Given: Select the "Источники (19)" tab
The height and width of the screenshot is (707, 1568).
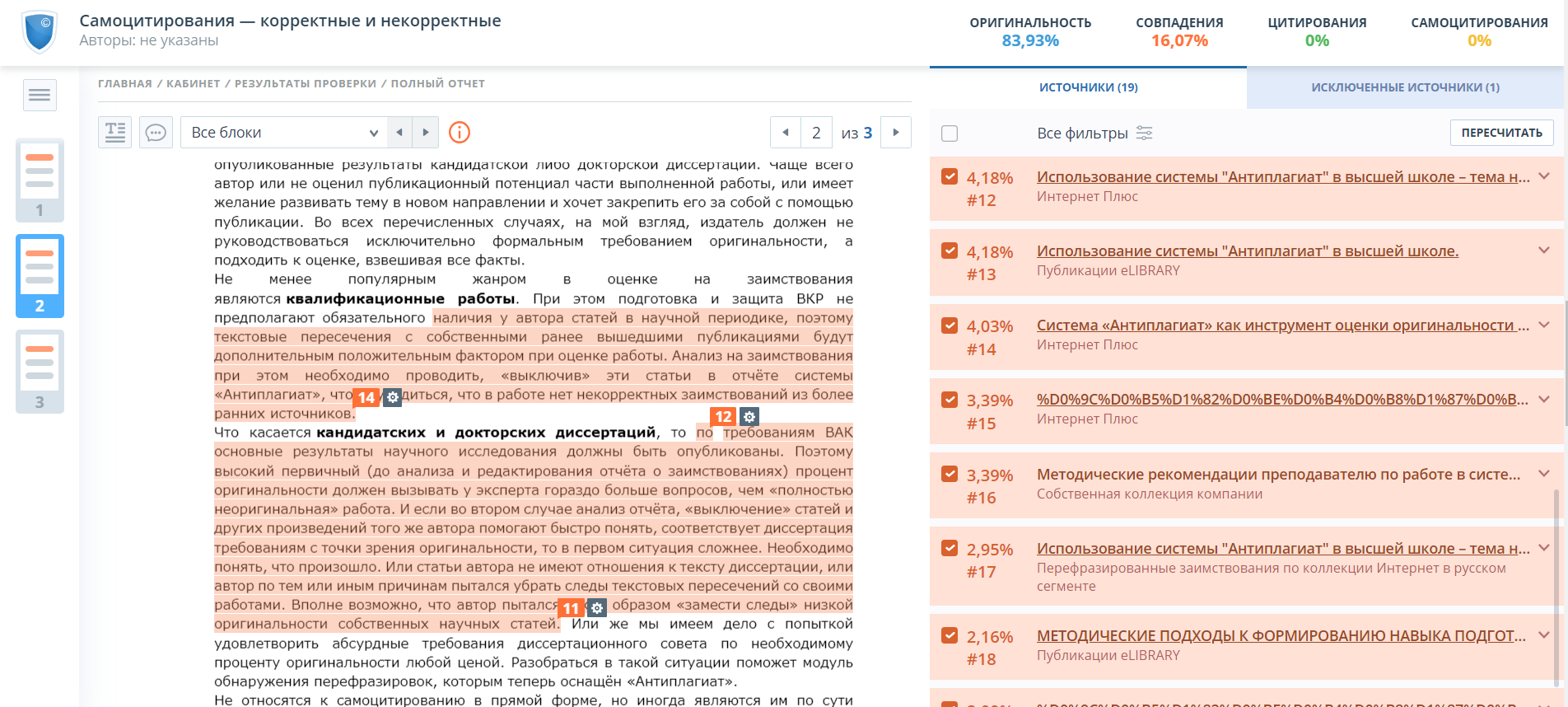Looking at the screenshot, I should click(x=1088, y=87).
